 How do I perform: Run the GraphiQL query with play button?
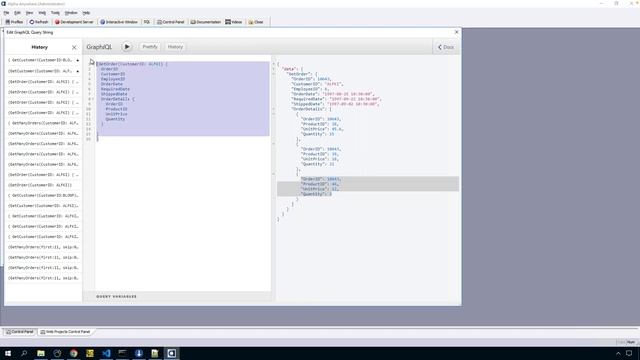[127, 47]
